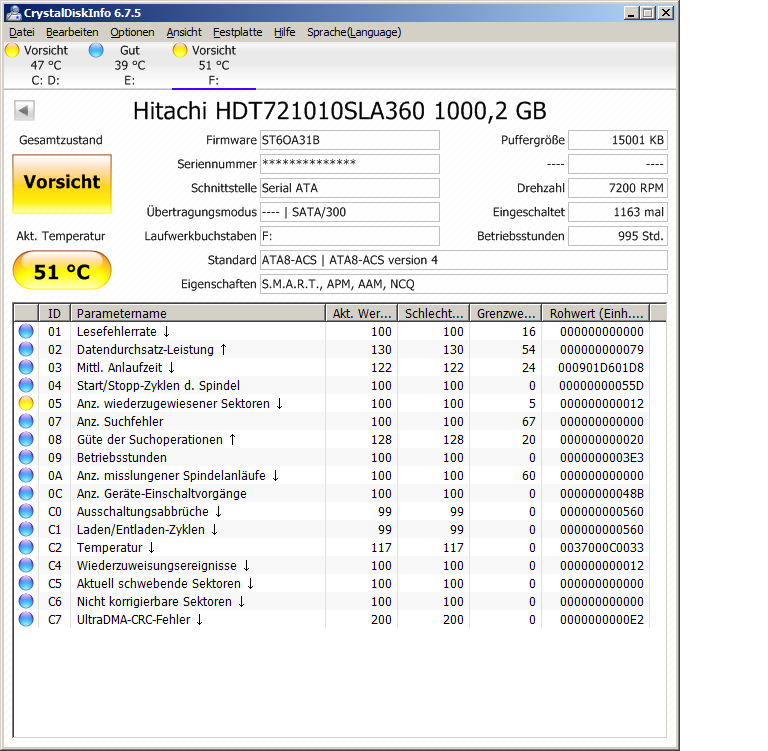Click the status circle for Aktuell schwebende Sektoren
This screenshot has width=768, height=751.
coord(26,583)
